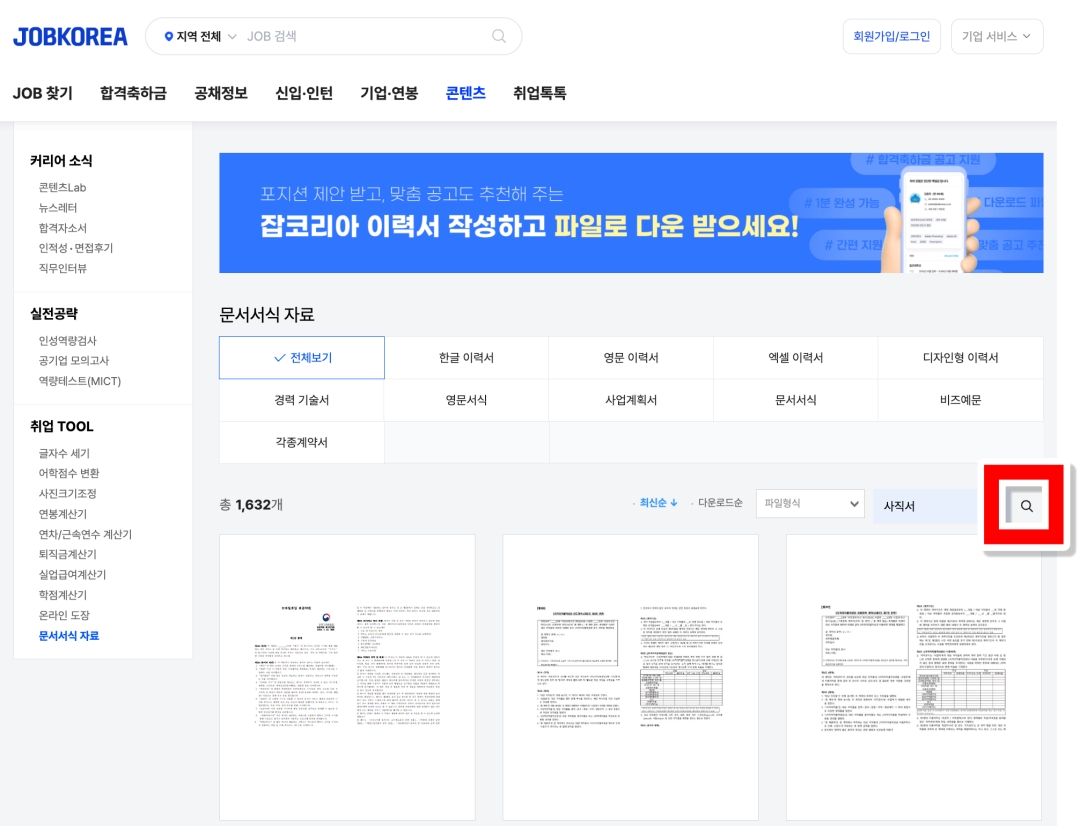Viewport: 1080px width, 826px height.
Task: Expand the 기업 서비스 menu
Action: point(997,37)
